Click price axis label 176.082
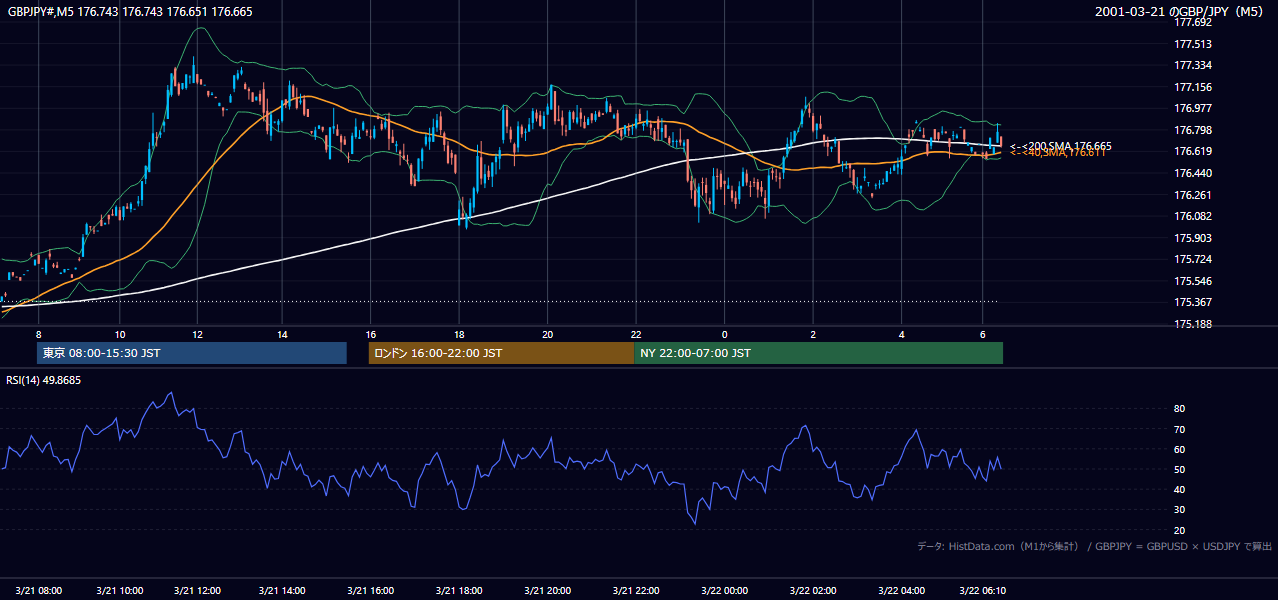The height and width of the screenshot is (600, 1278). coord(1192,216)
